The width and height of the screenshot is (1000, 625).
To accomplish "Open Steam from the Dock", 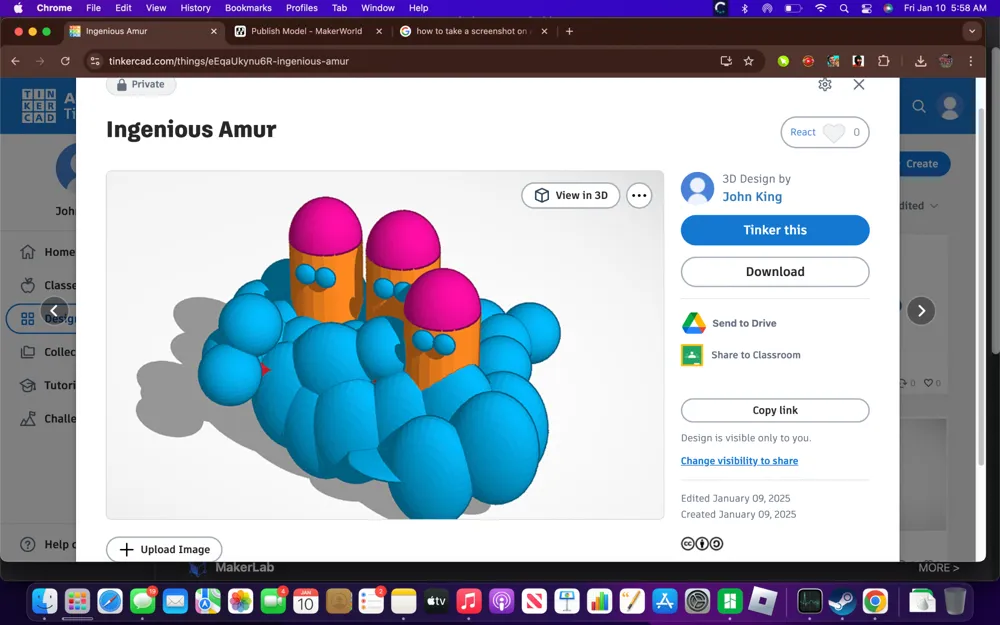I will [x=842, y=601].
